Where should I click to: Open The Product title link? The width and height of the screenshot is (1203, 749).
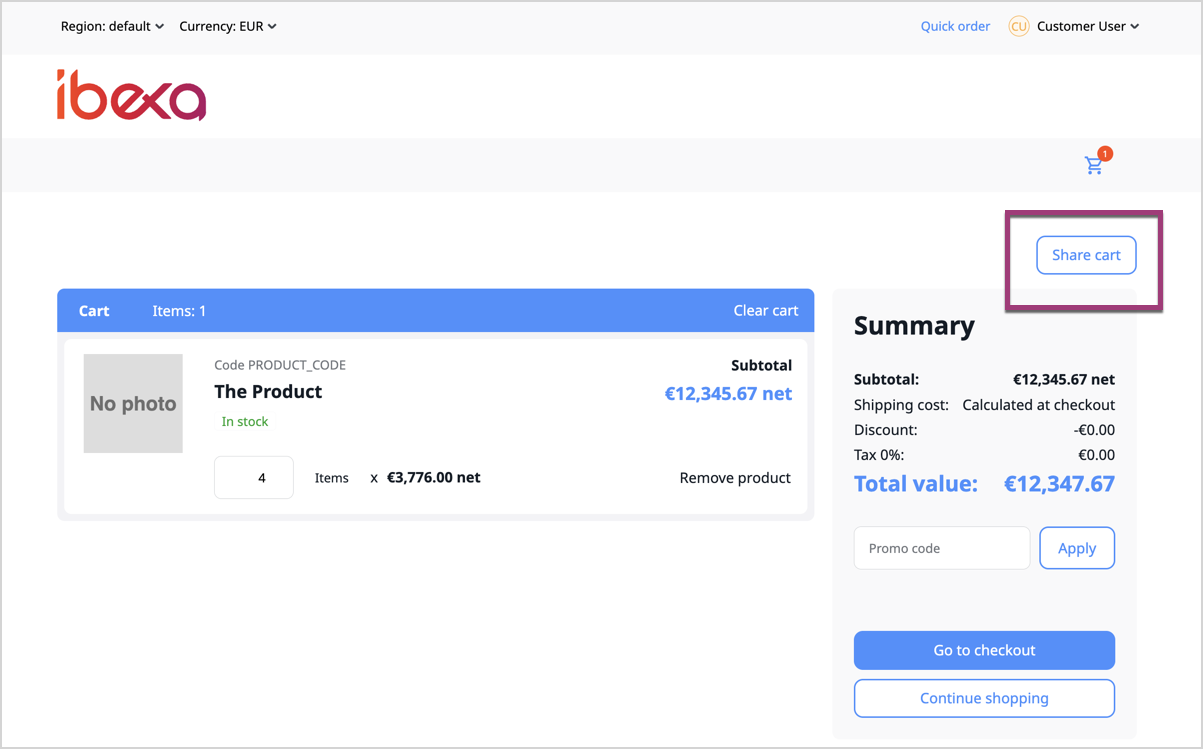pyautogui.click(x=268, y=392)
